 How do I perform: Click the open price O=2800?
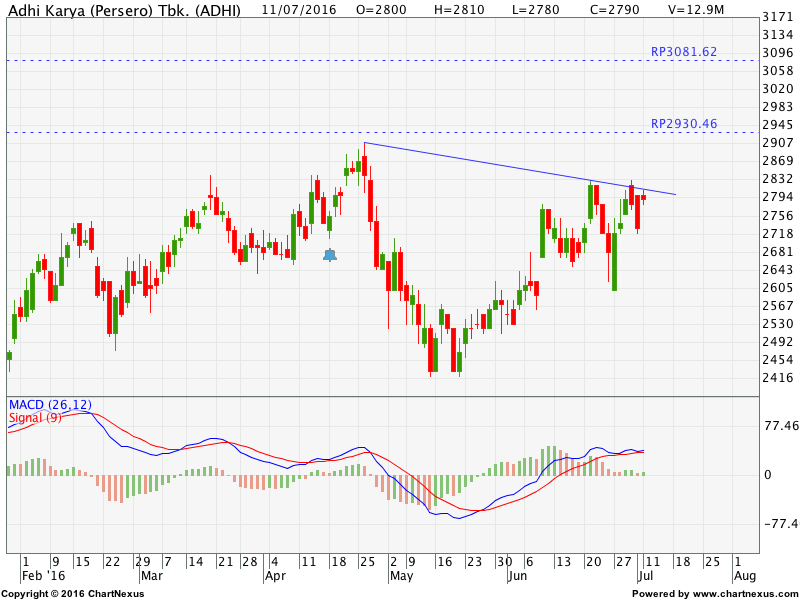point(381,9)
